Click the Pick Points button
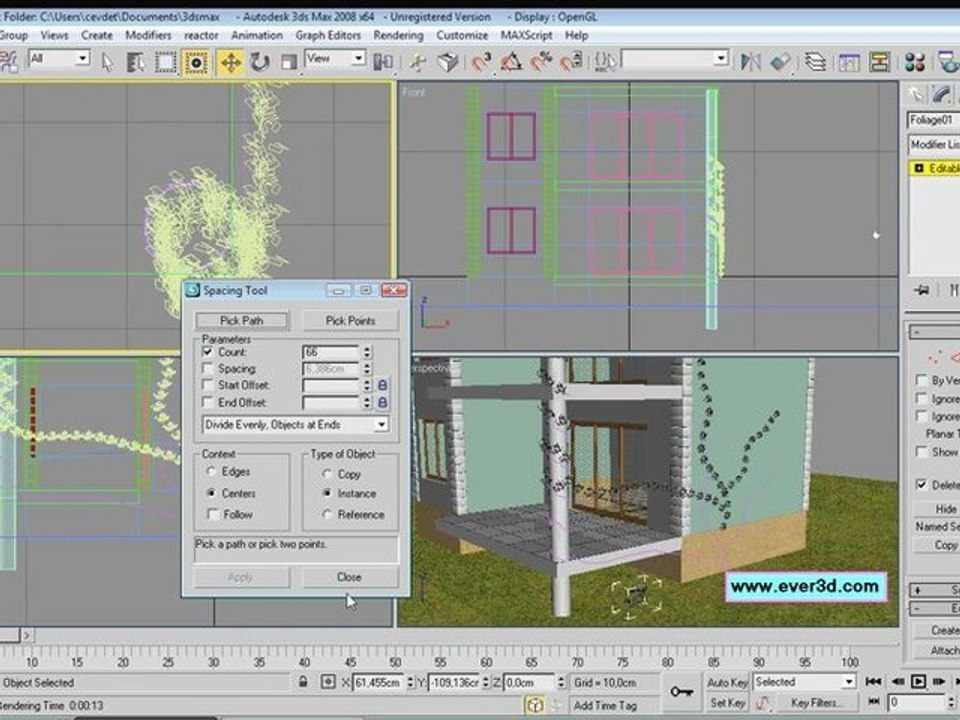 pos(350,320)
